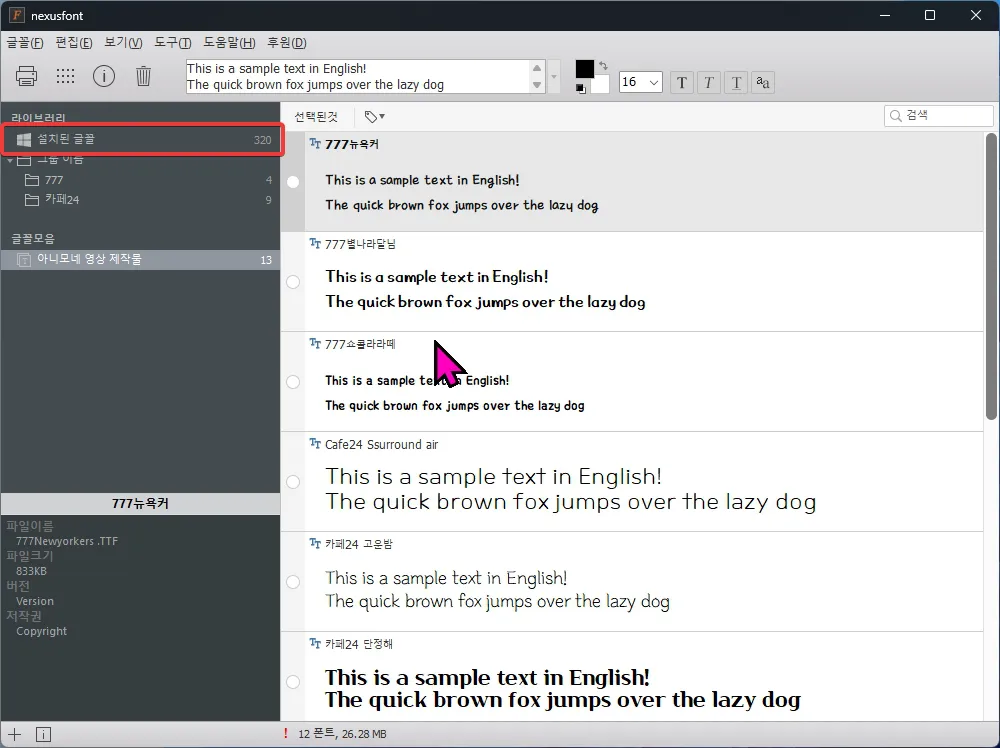Open the 도움말(H) menu
Viewport: 1000px width, 748px height.
click(x=229, y=43)
